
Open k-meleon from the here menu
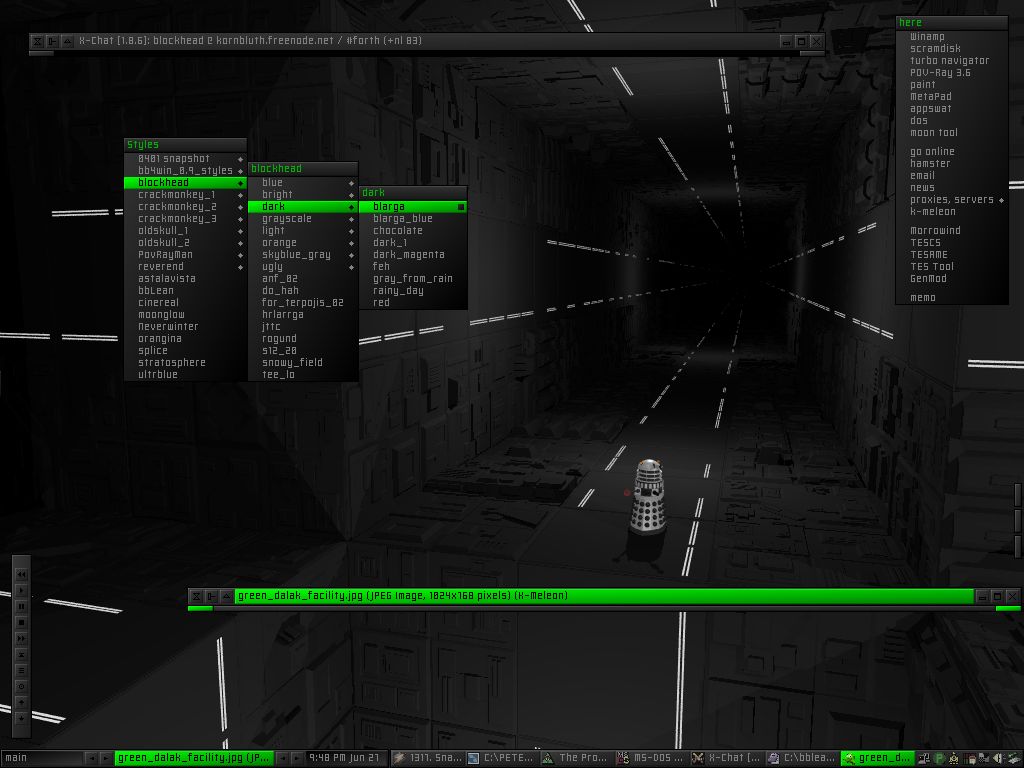(x=952, y=212)
